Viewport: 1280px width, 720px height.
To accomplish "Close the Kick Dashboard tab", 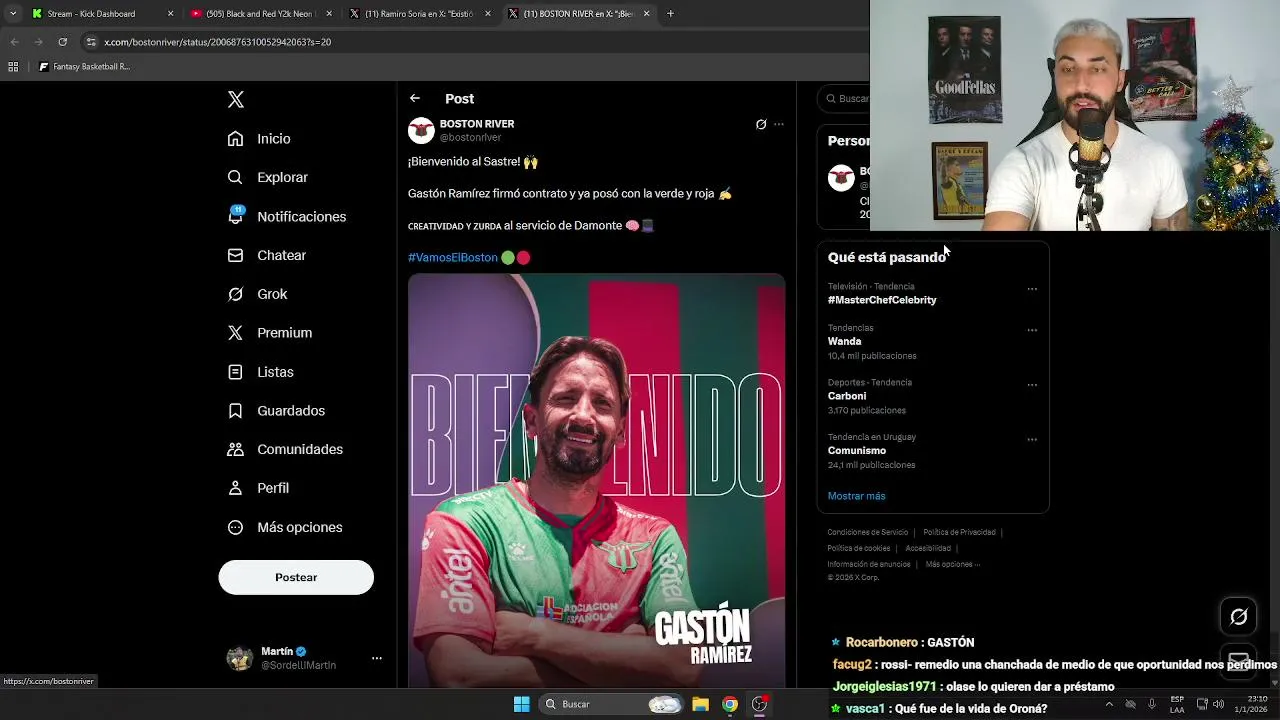I will pyautogui.click(x=170, y=14).
